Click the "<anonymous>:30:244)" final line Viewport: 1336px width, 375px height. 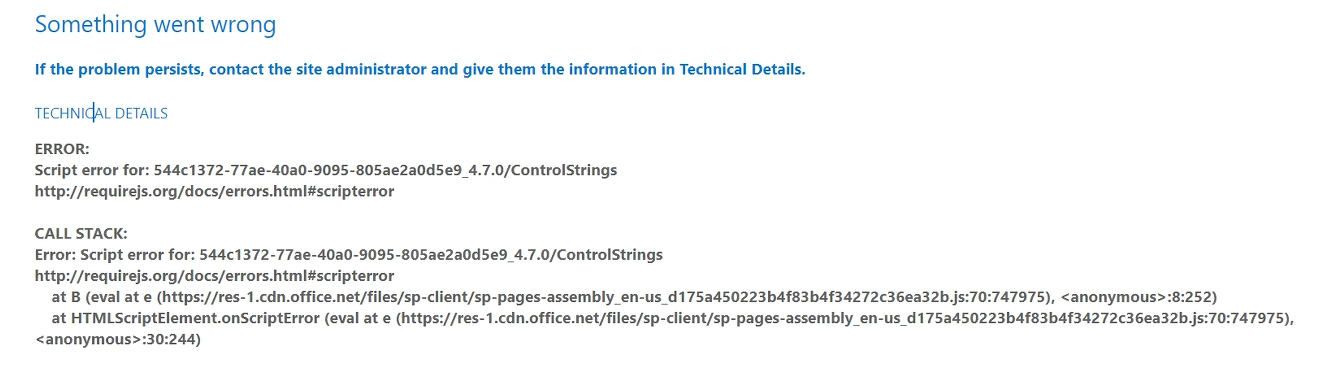118,340
